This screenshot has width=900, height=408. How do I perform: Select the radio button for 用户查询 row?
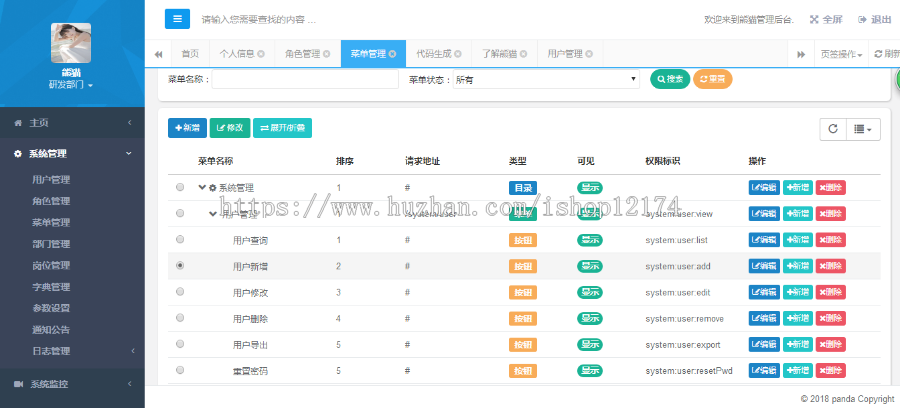[x=180, y=239]
